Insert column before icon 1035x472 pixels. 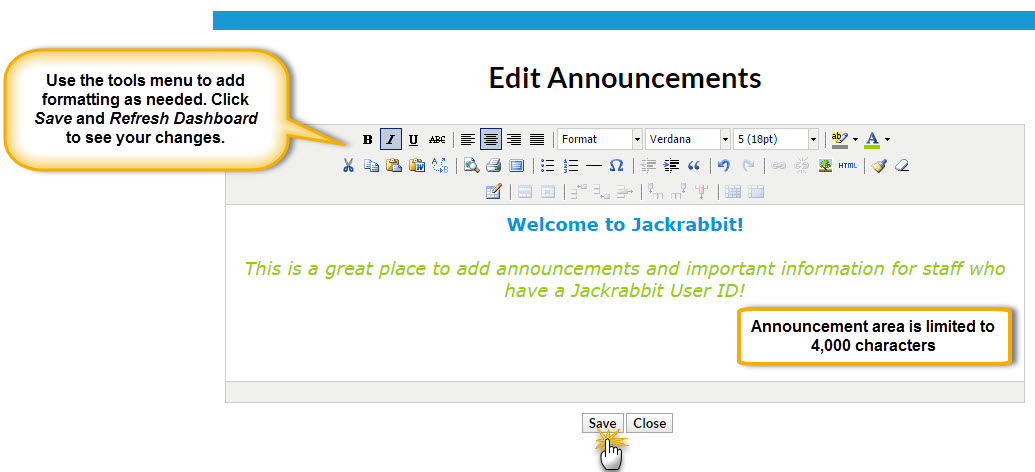(x=655, y=192)
